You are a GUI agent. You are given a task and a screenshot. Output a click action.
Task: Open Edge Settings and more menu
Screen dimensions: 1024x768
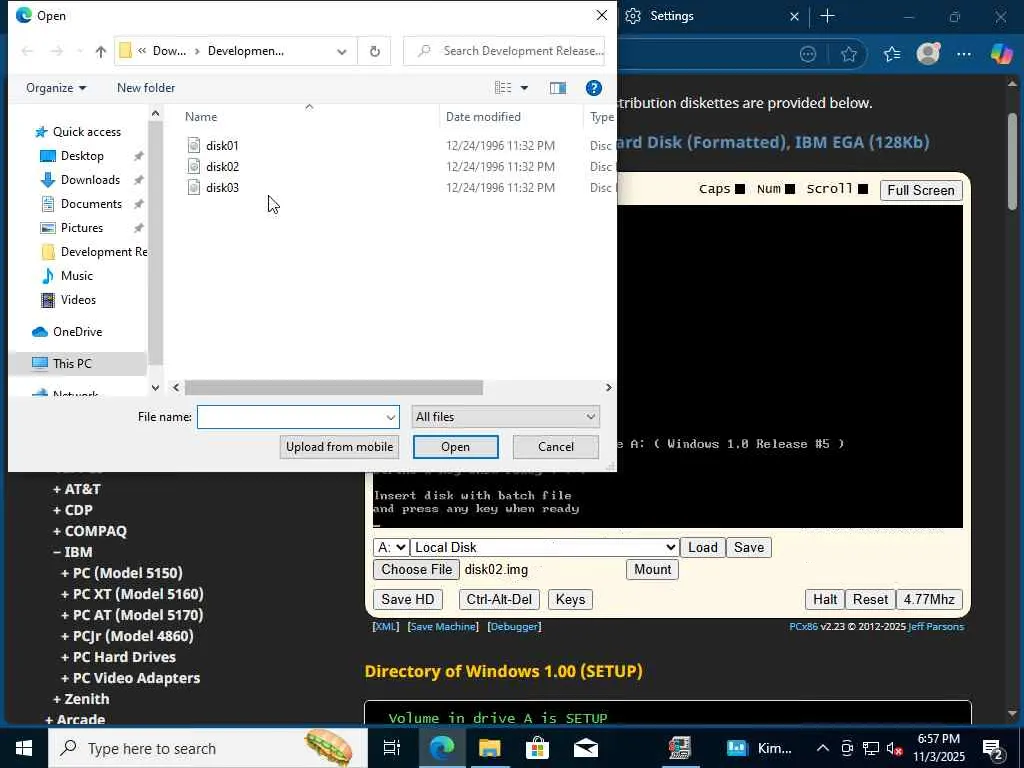coord(964,54)
